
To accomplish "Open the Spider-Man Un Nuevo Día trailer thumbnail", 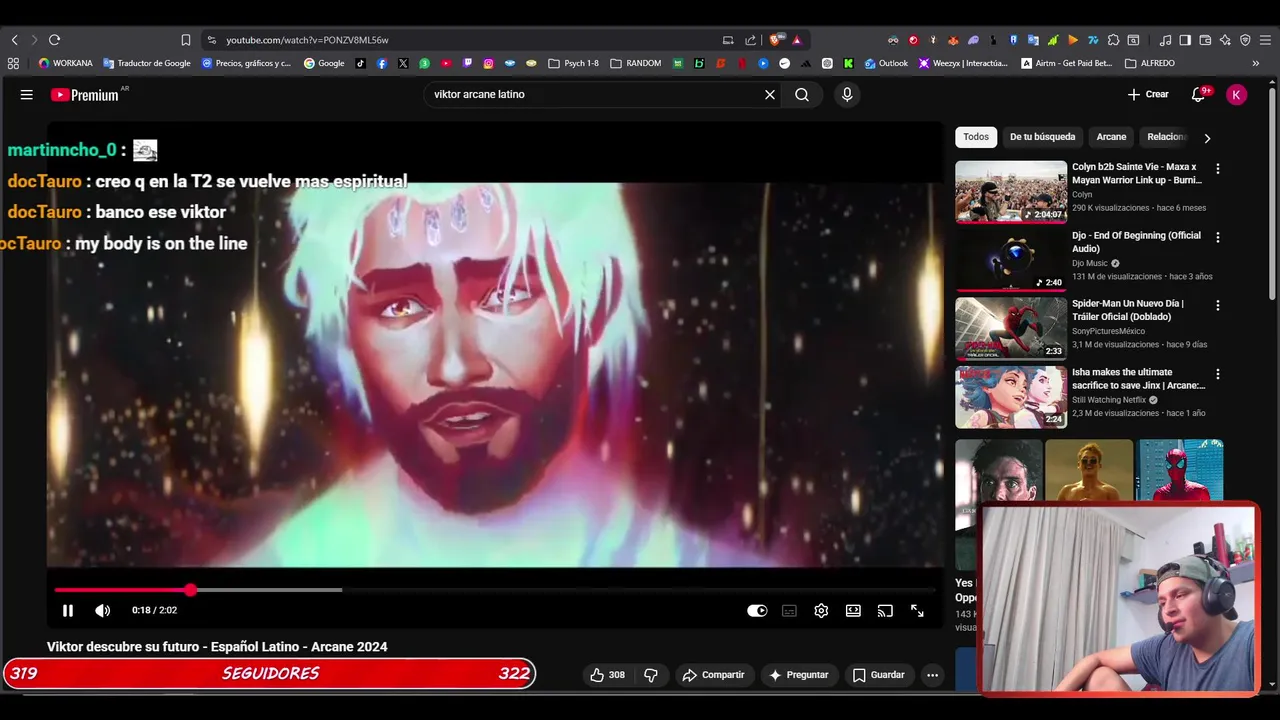I will tap(1011, 328).
